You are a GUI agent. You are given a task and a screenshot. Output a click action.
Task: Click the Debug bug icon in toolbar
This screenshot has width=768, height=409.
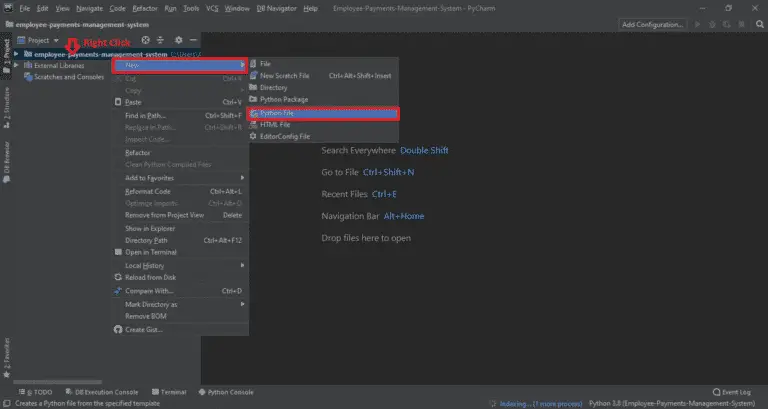pos(712,24)
